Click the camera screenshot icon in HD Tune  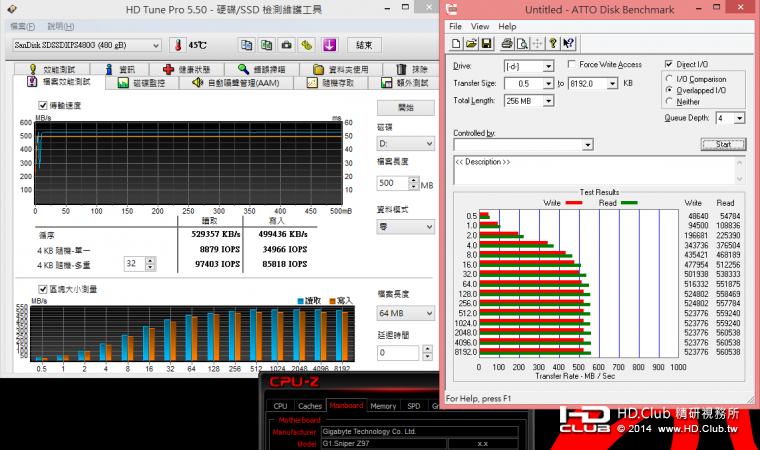pos(286,45)
